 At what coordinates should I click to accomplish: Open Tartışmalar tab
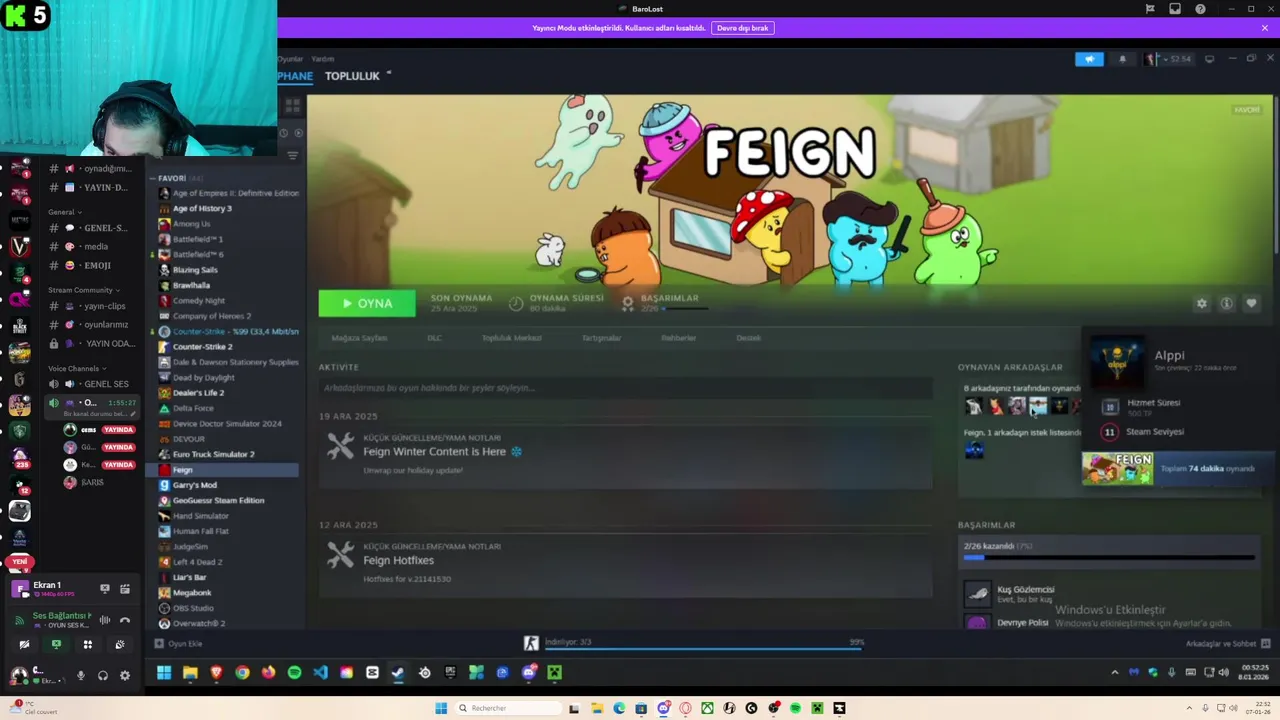601,338
